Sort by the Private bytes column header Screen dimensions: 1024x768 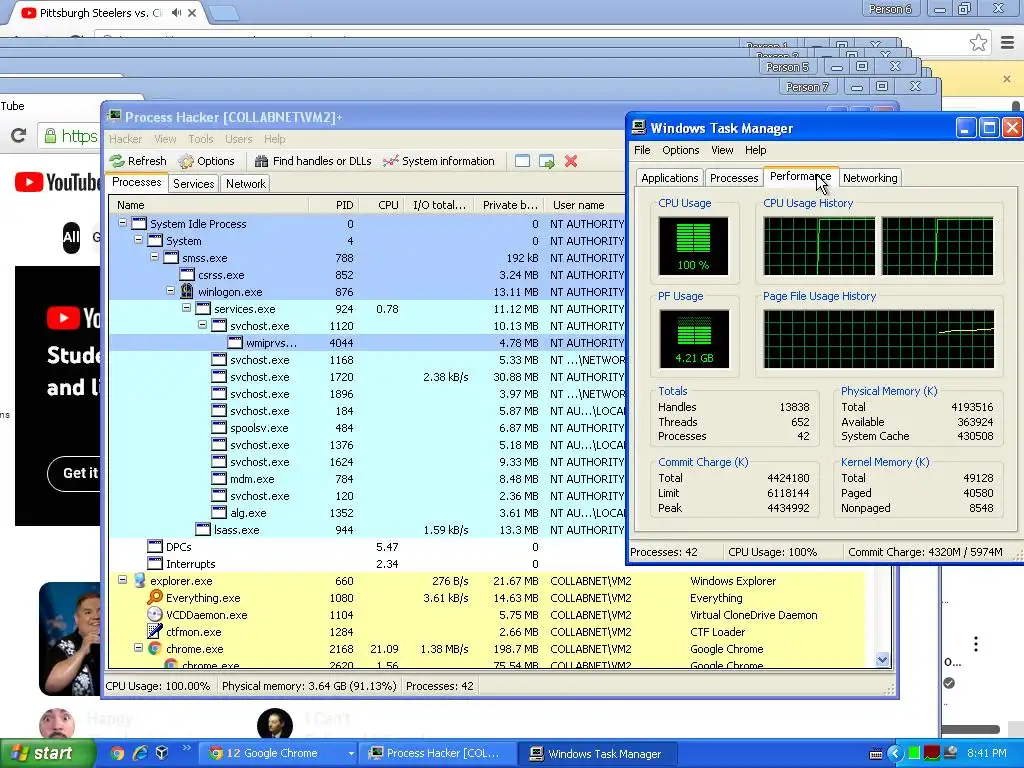coord(510,205)
